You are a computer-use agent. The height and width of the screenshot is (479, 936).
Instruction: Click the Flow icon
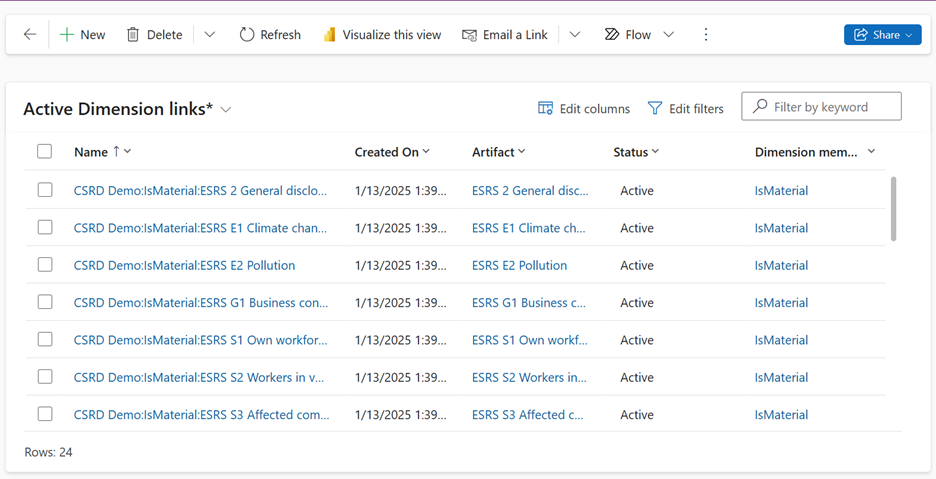click(x=612, y=35)
